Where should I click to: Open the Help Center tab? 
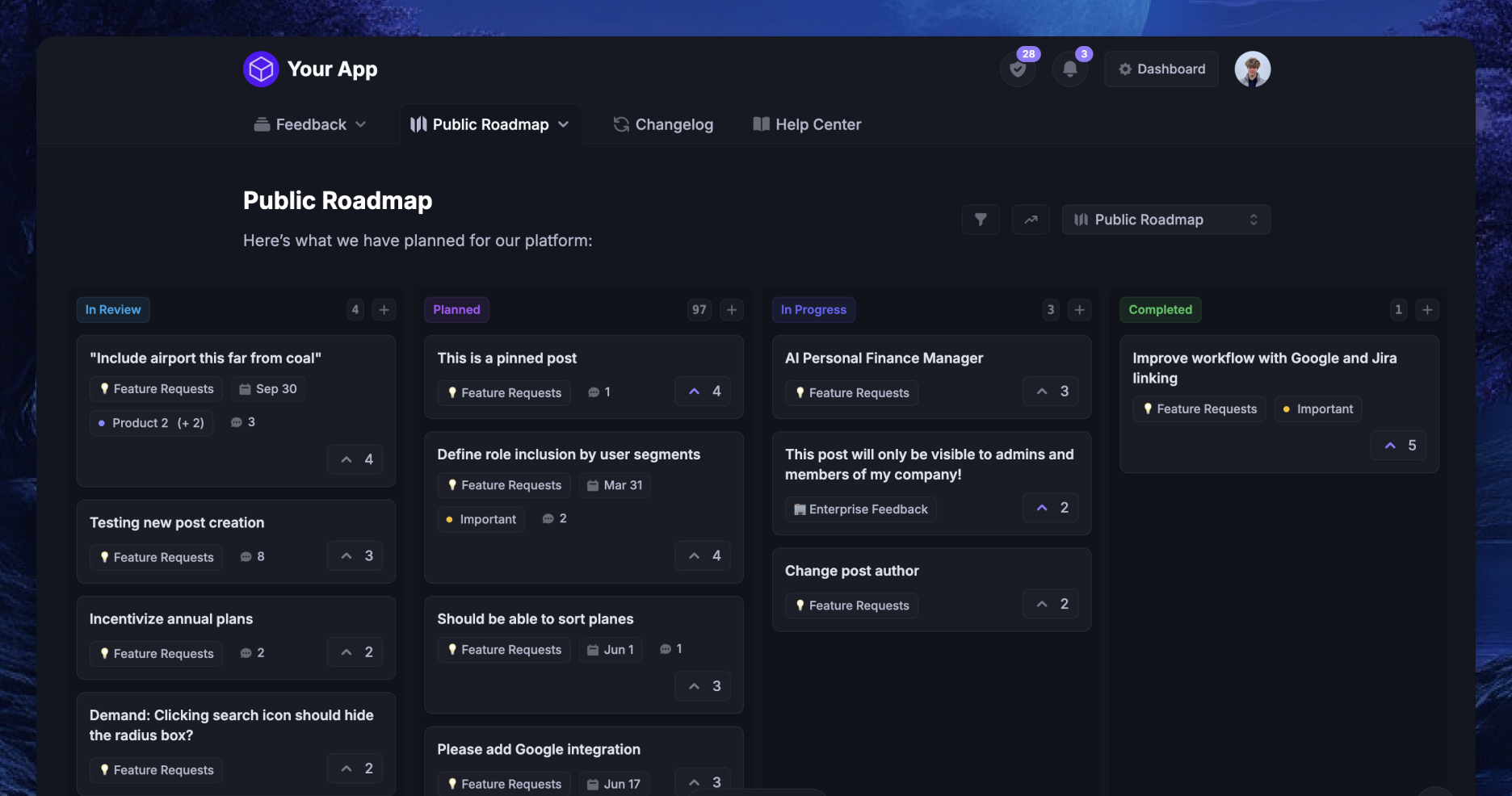pos(806,124)
